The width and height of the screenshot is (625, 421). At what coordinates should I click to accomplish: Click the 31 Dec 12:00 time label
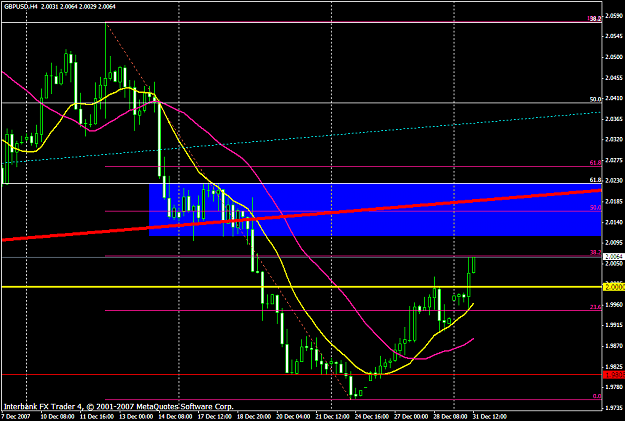[490, 417]
